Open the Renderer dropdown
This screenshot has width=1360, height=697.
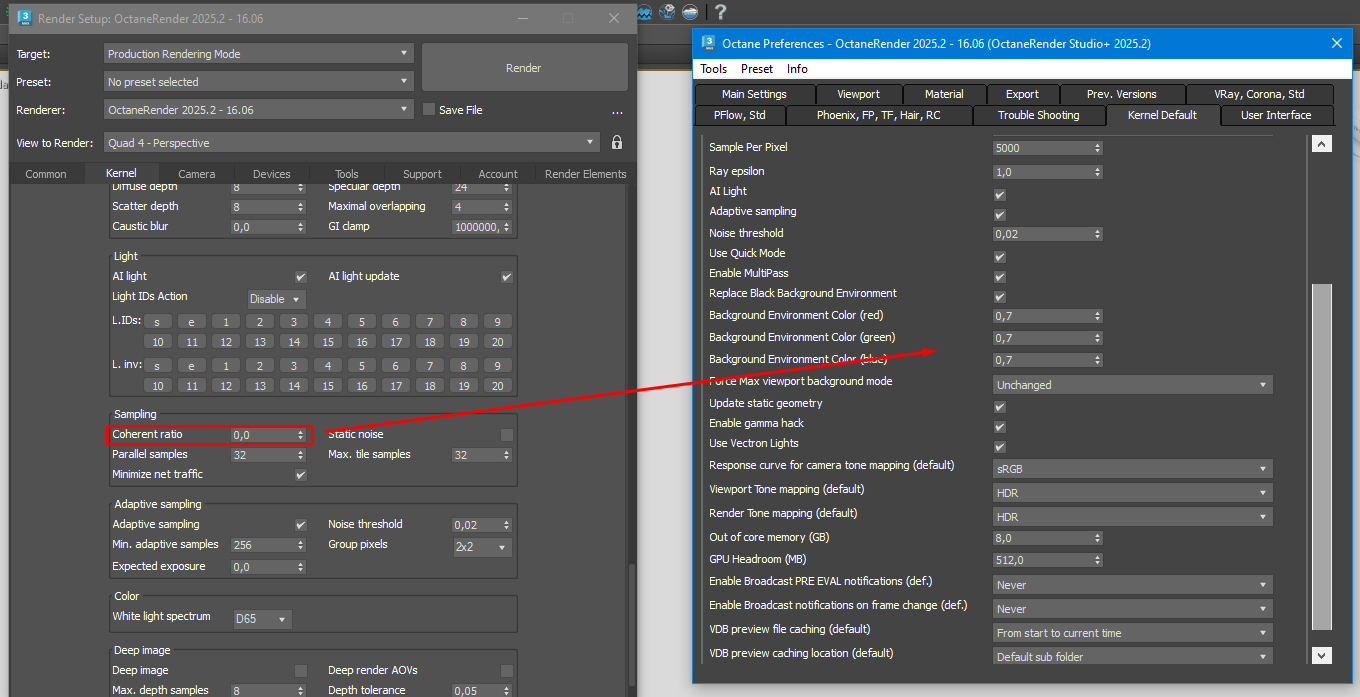(x=258, y=110)
